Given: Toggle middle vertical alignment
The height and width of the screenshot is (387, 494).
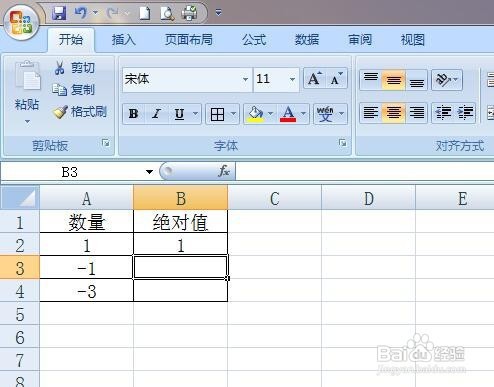Looking at the screenshot, I should pyautogui.click(x=394, y=80).
